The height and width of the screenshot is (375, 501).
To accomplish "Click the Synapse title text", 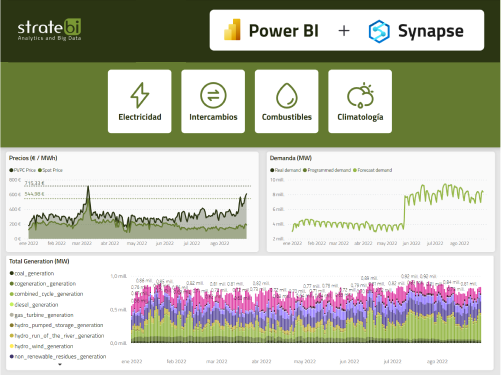I will [x=431, y=32].
